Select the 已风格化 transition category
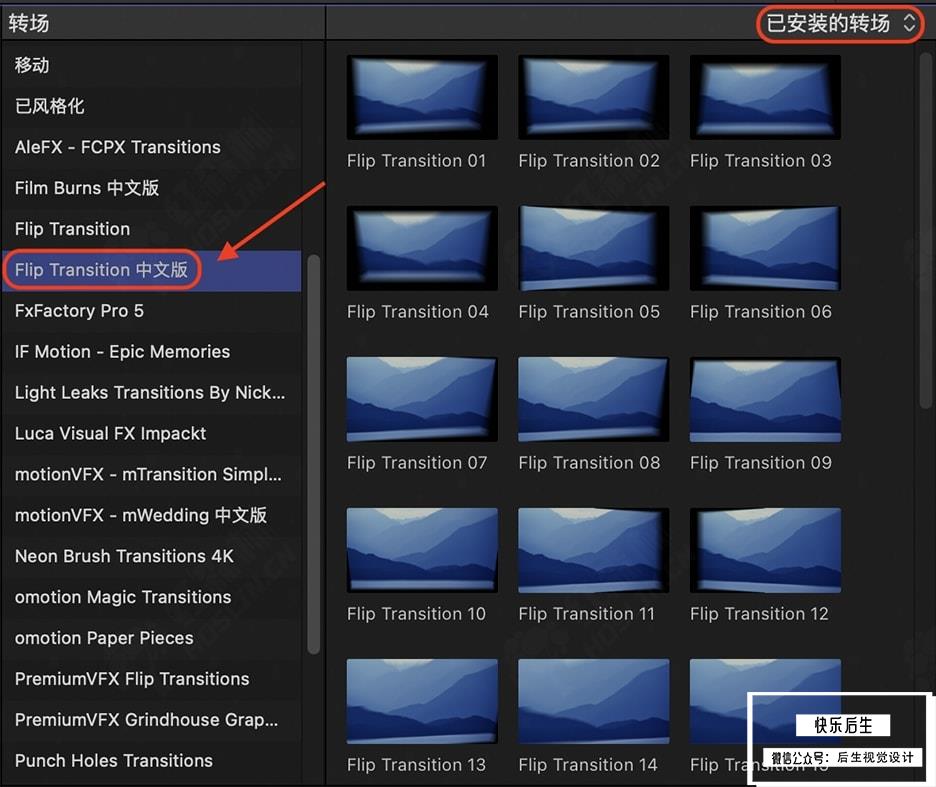This screenshot has height=787, width=936. (152, 106)
